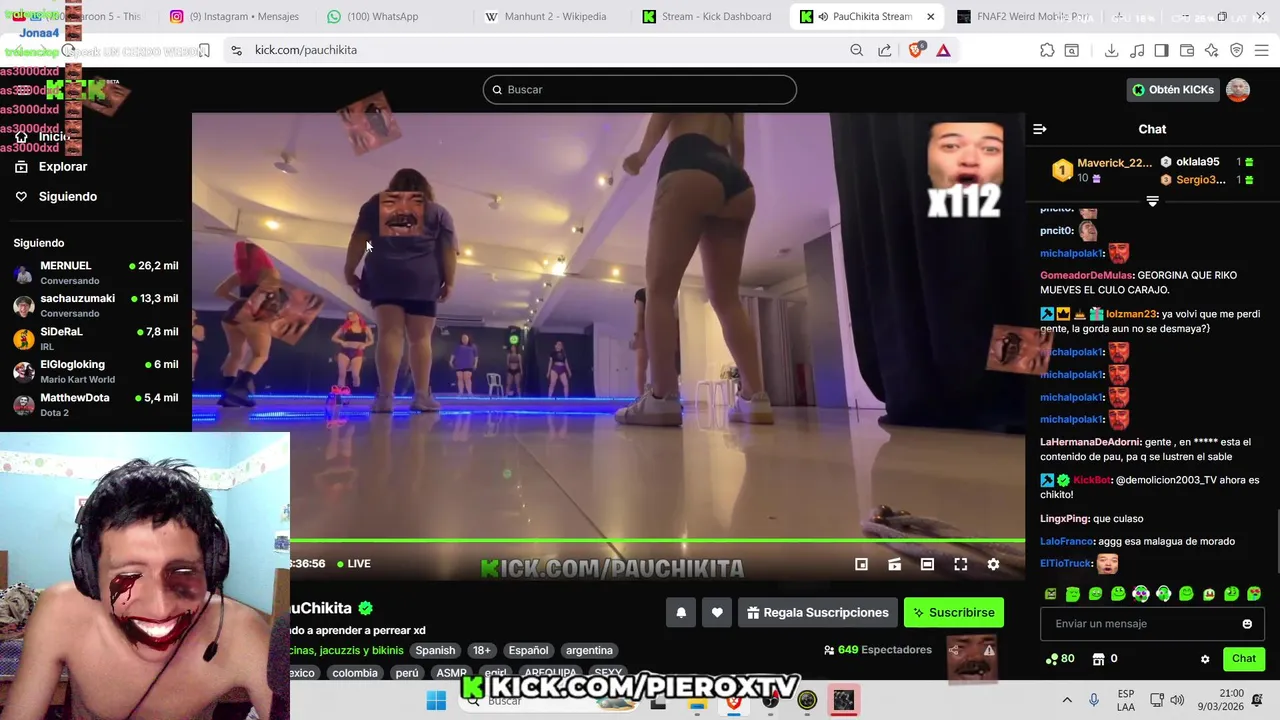The width and height of the screenshot is (1280, 720).
Task: Open the emoji picker in the message box
Action: pyautogui.click(x=1247, y=624)
